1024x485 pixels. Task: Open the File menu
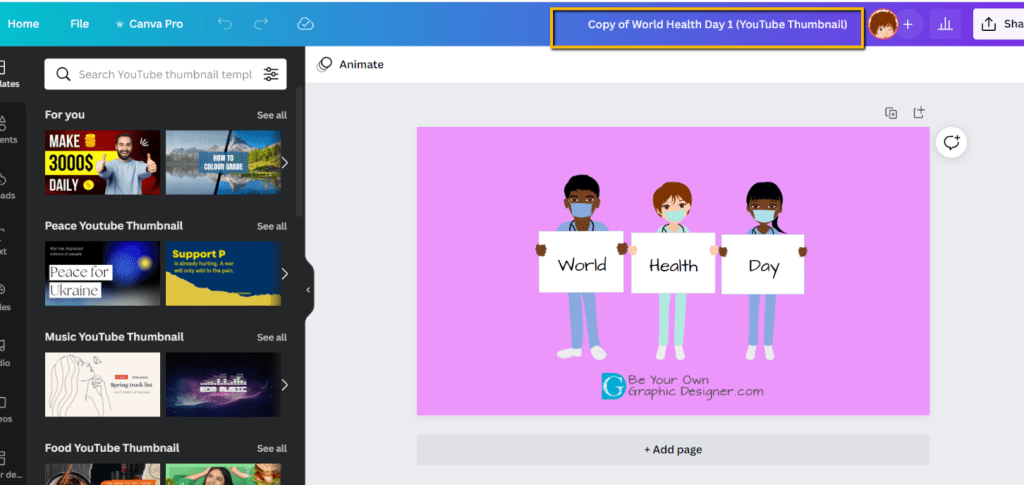[x=80, y=24]
